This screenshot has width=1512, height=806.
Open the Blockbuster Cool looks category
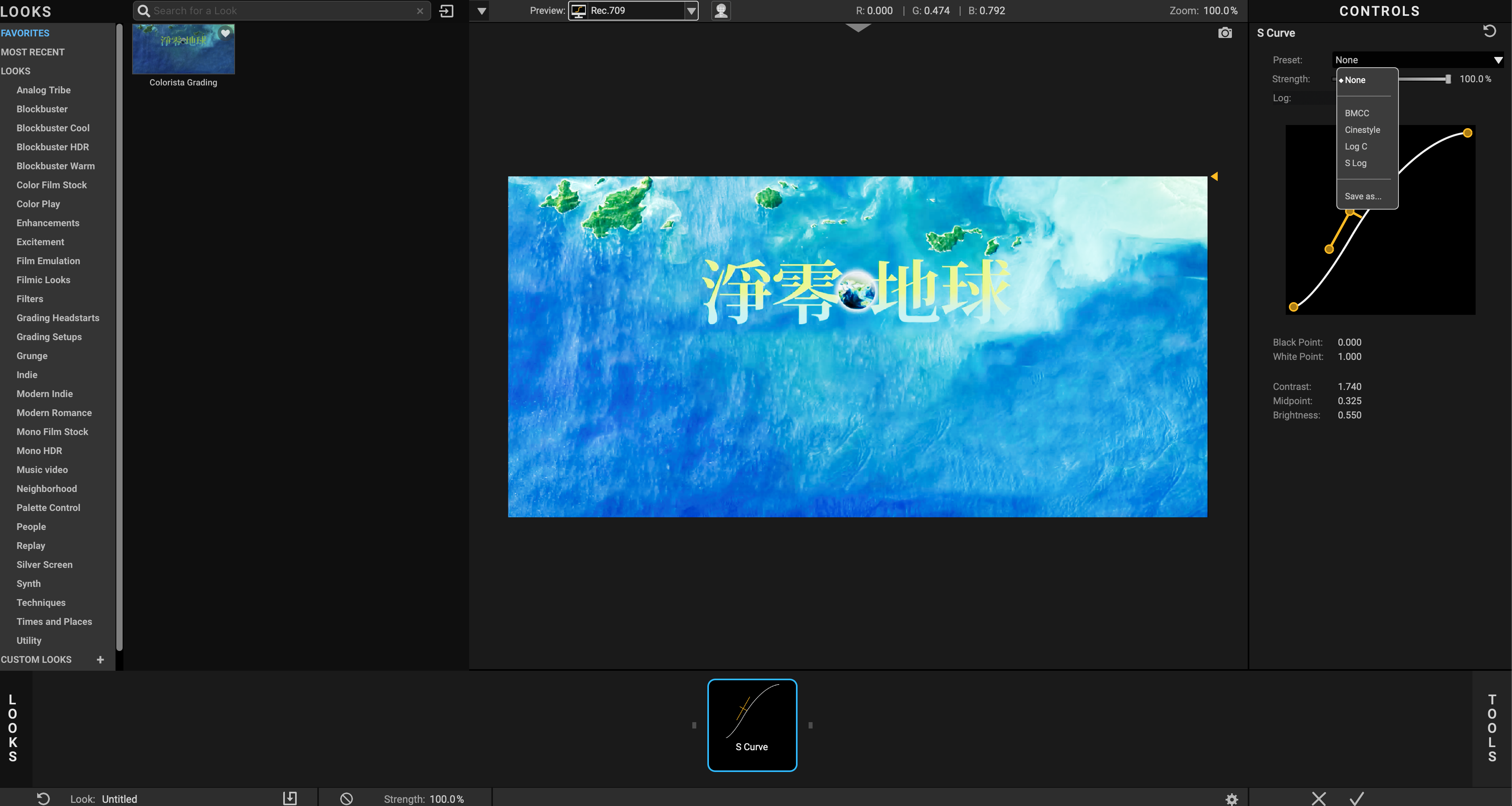(x=53, y=128)
